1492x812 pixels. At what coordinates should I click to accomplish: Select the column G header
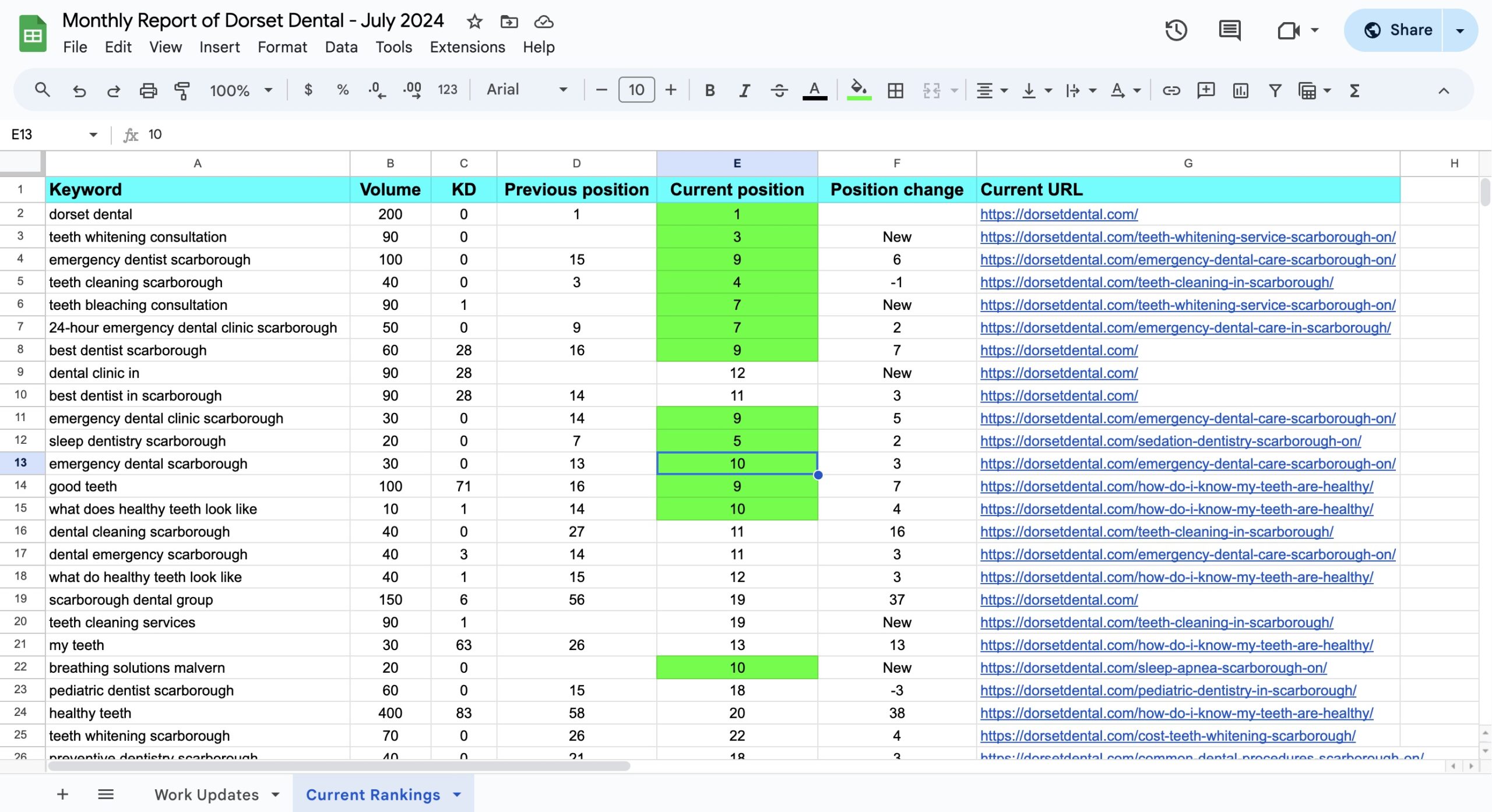(x=1188, y=164)
